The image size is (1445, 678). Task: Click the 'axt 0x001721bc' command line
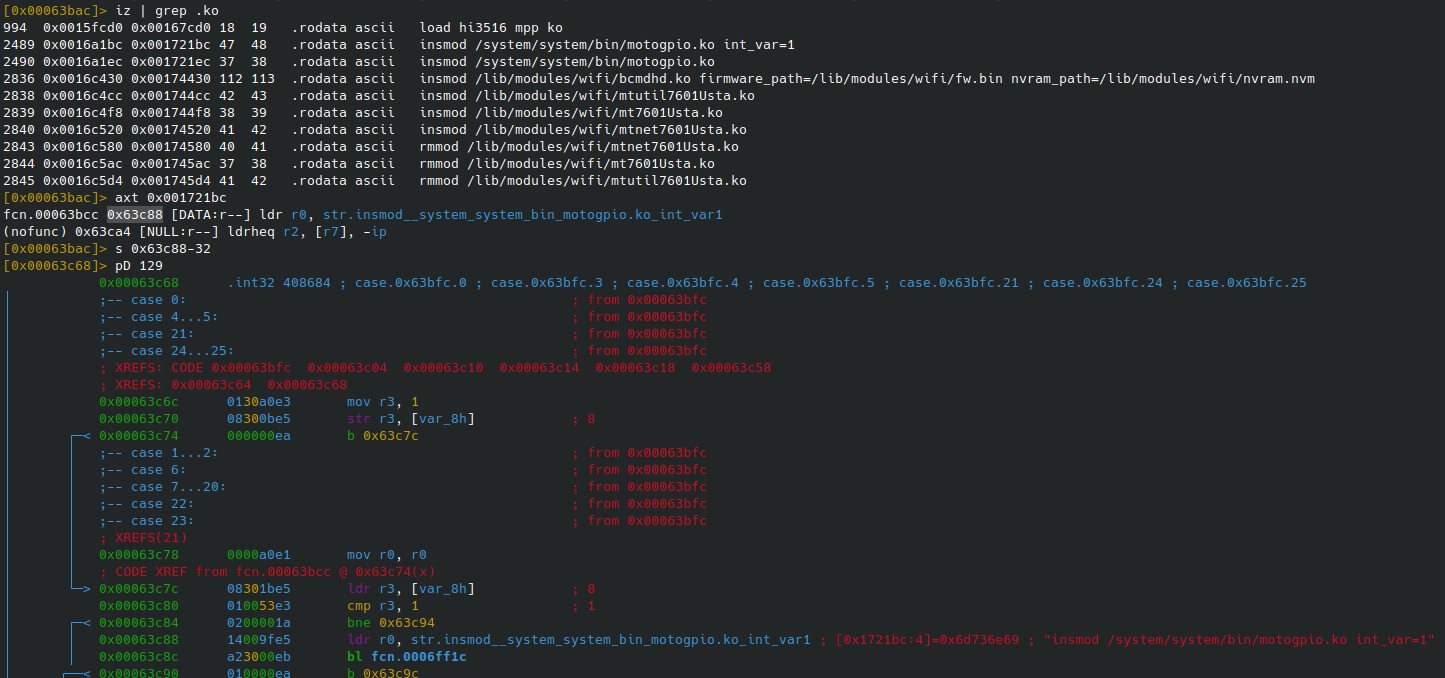point(170,198)
